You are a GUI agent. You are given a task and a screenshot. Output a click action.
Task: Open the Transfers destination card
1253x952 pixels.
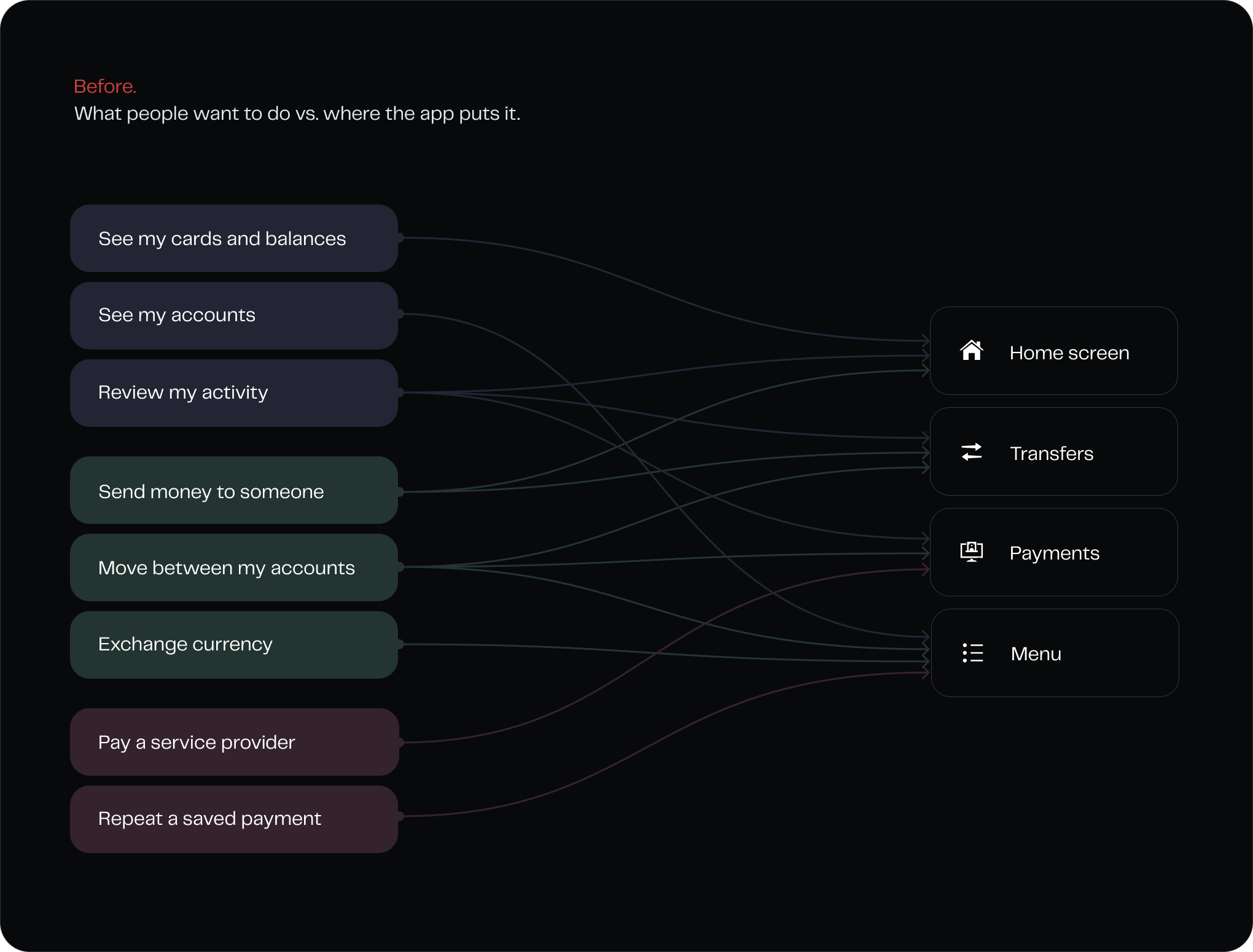coord(1054,451)
